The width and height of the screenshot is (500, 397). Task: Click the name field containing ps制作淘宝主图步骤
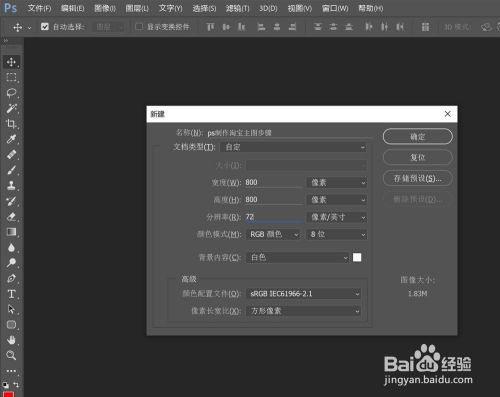point(289,133)
